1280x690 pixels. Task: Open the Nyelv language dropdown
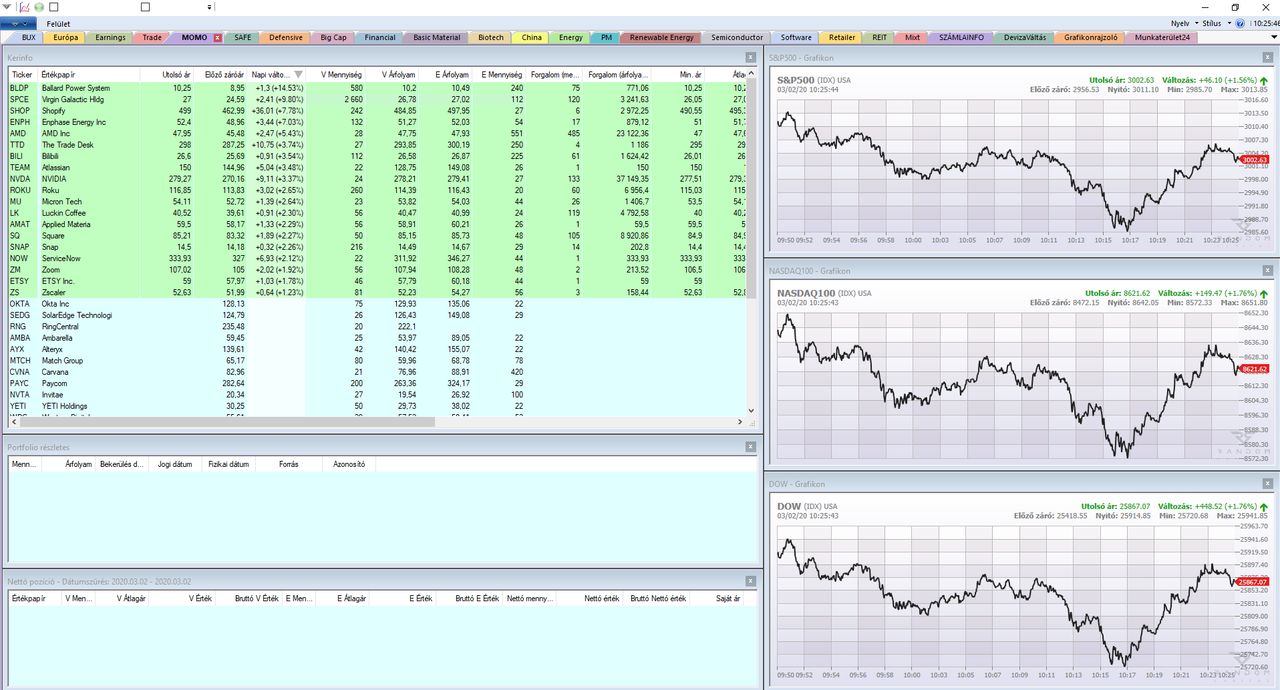1183,23
